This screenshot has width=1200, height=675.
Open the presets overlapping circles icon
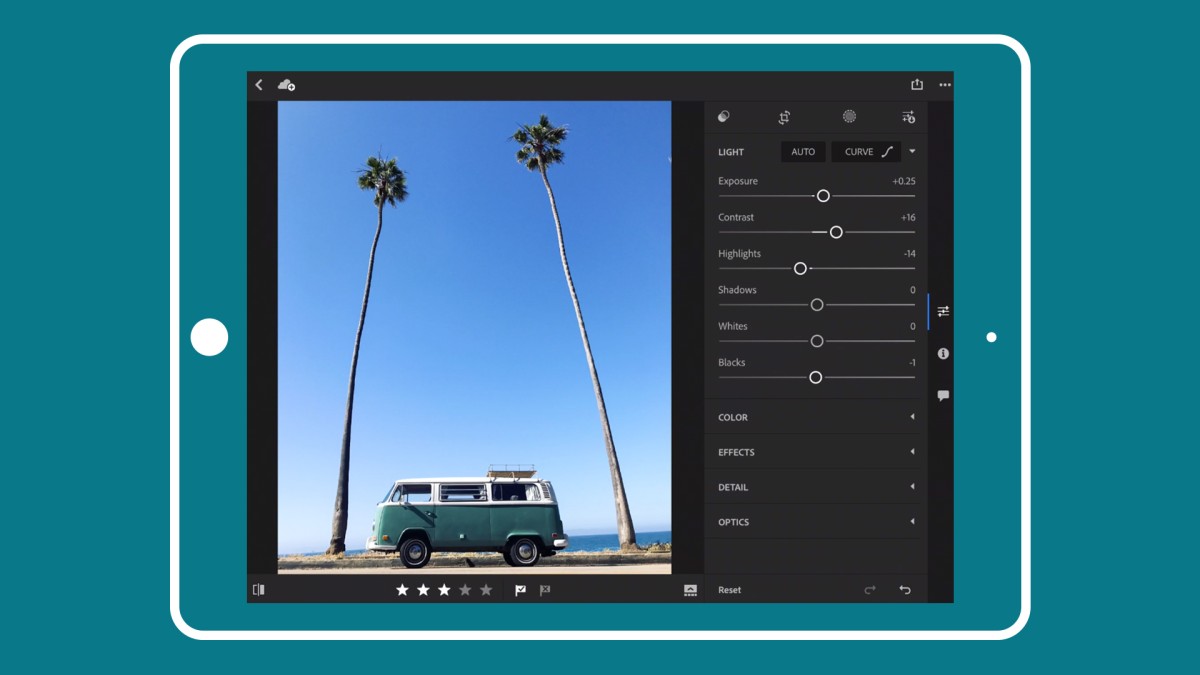(724, 116)
